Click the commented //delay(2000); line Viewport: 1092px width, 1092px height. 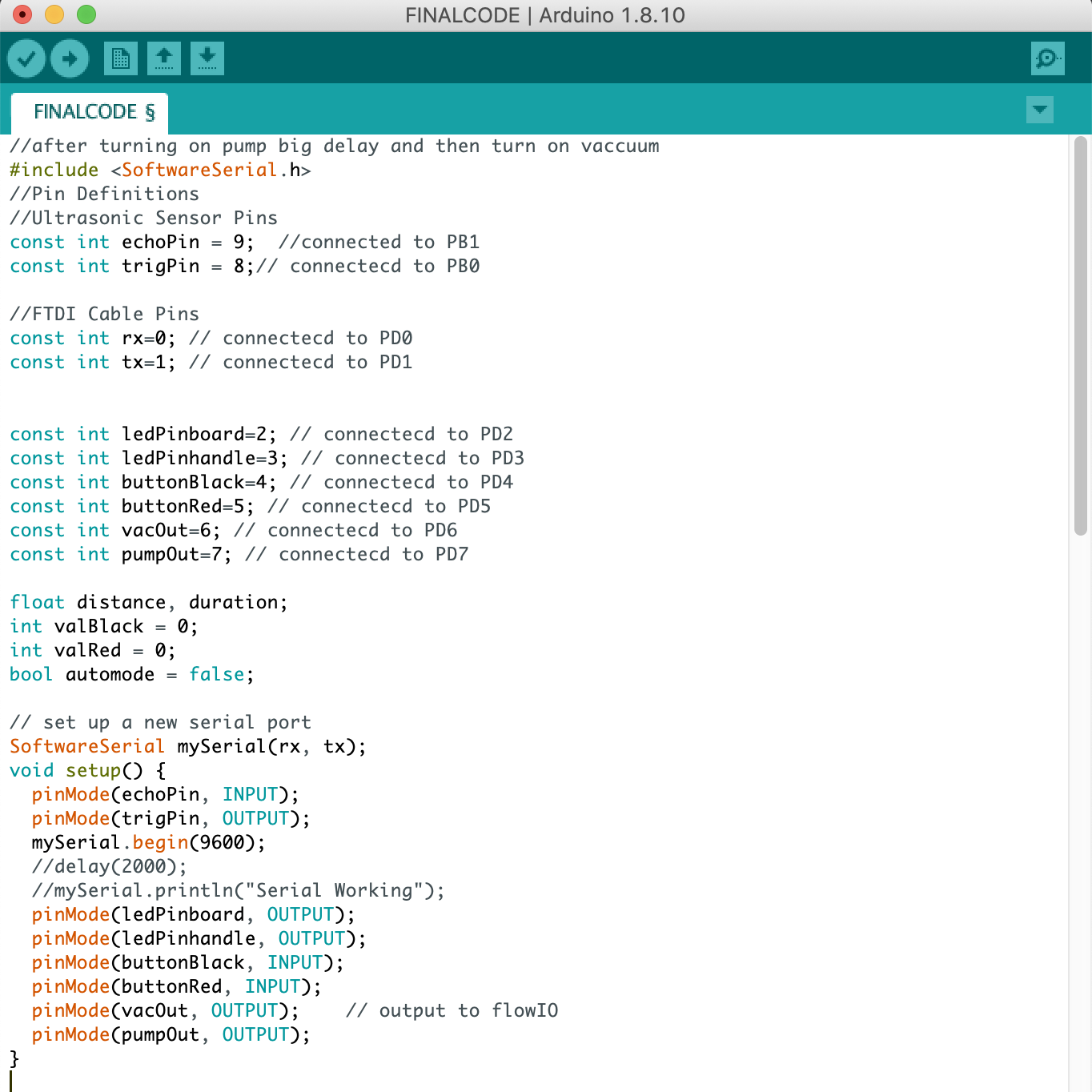tap(109, 866)
